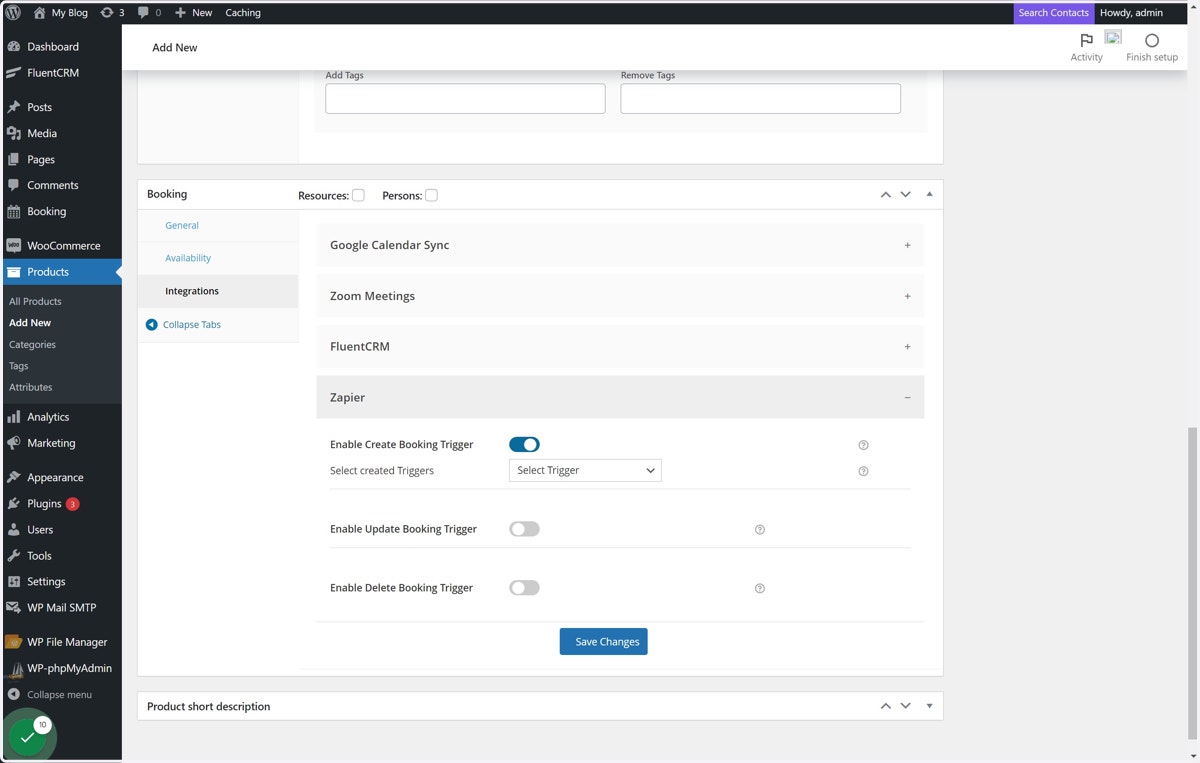1200x763 pixels.
Task: Visit the My Blog site link
Action: (60, 13)
